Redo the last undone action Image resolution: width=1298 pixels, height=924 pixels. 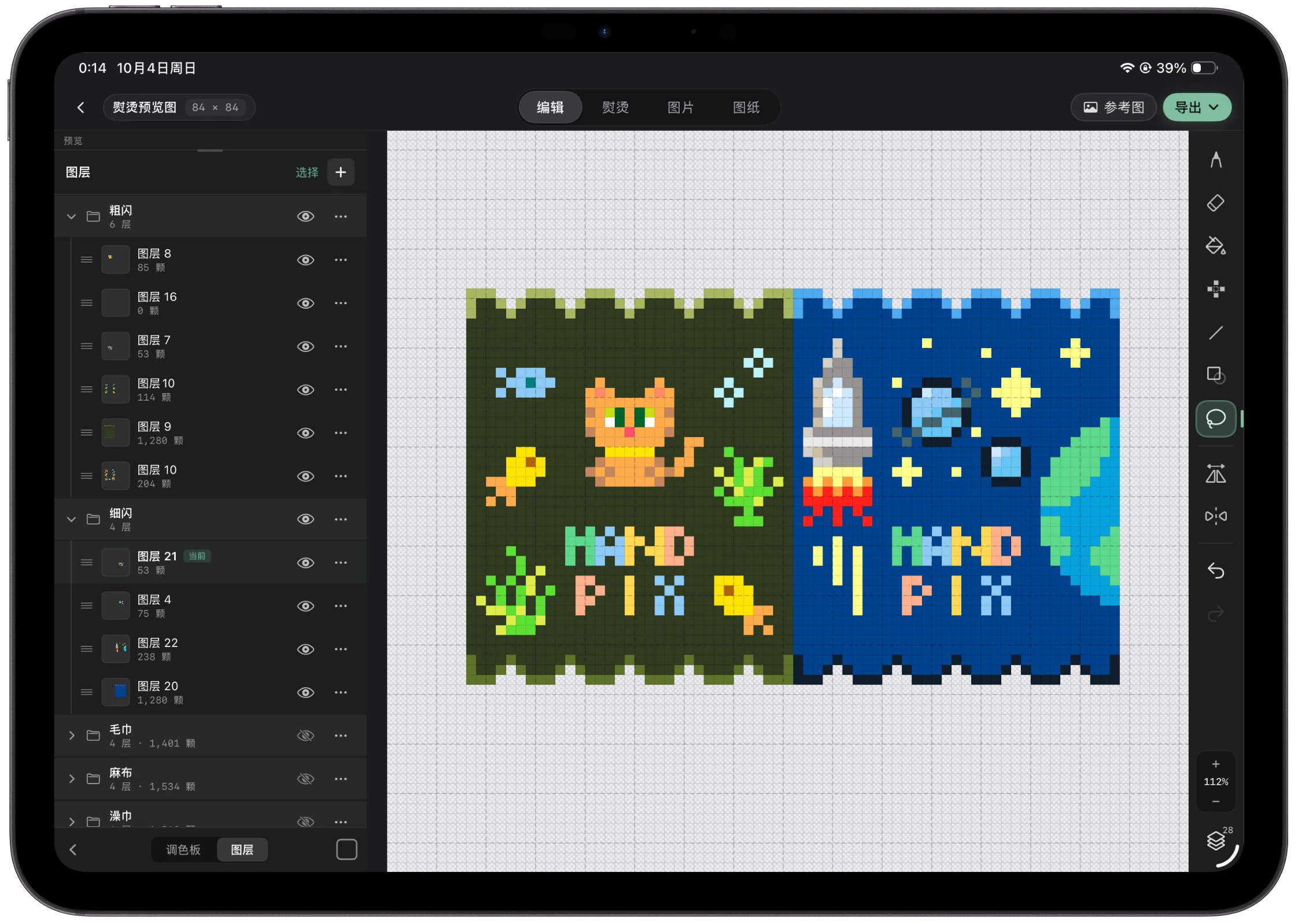pyautogui.click(x=1215, y=613)
